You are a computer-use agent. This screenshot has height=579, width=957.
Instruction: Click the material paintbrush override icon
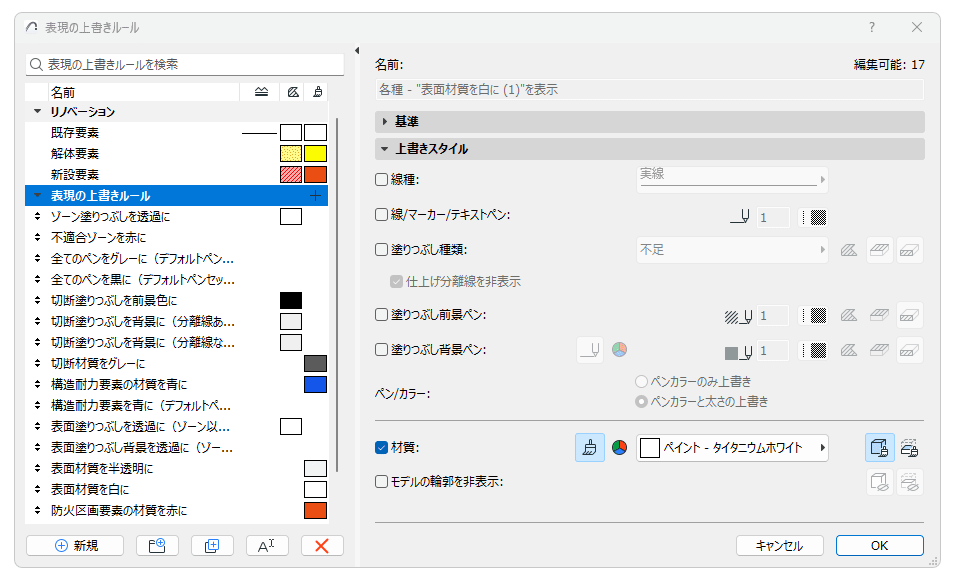point(590,448)
